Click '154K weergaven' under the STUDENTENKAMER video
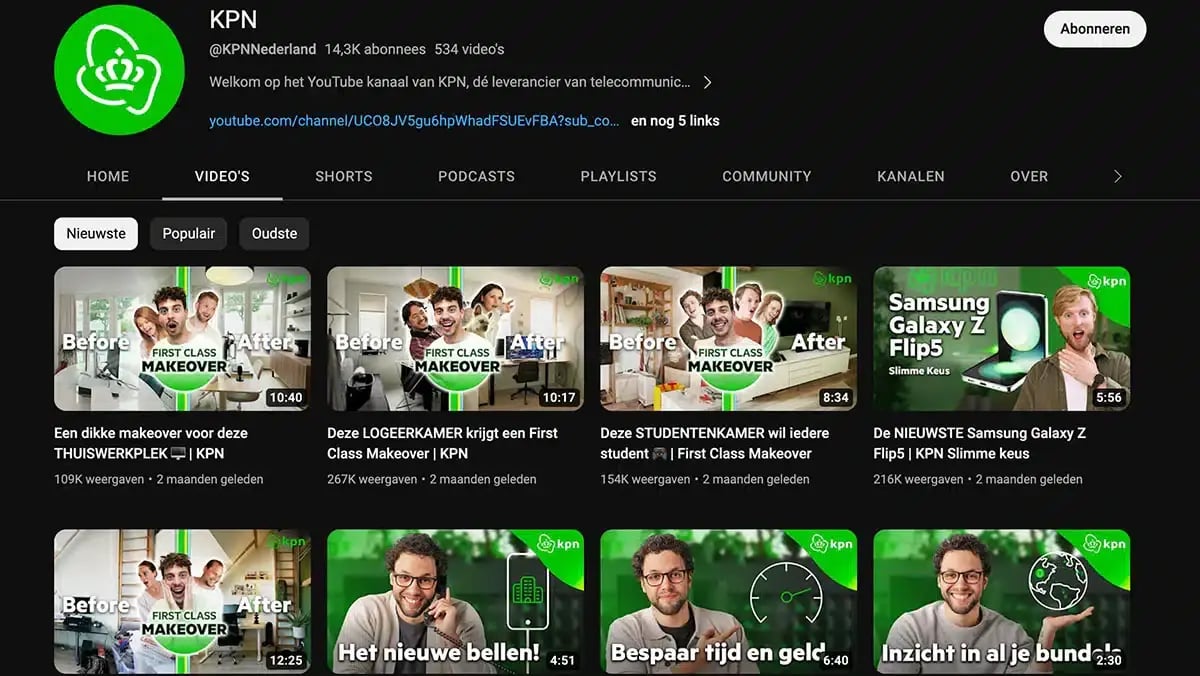 pyautogui.click(x=645, y=479)
